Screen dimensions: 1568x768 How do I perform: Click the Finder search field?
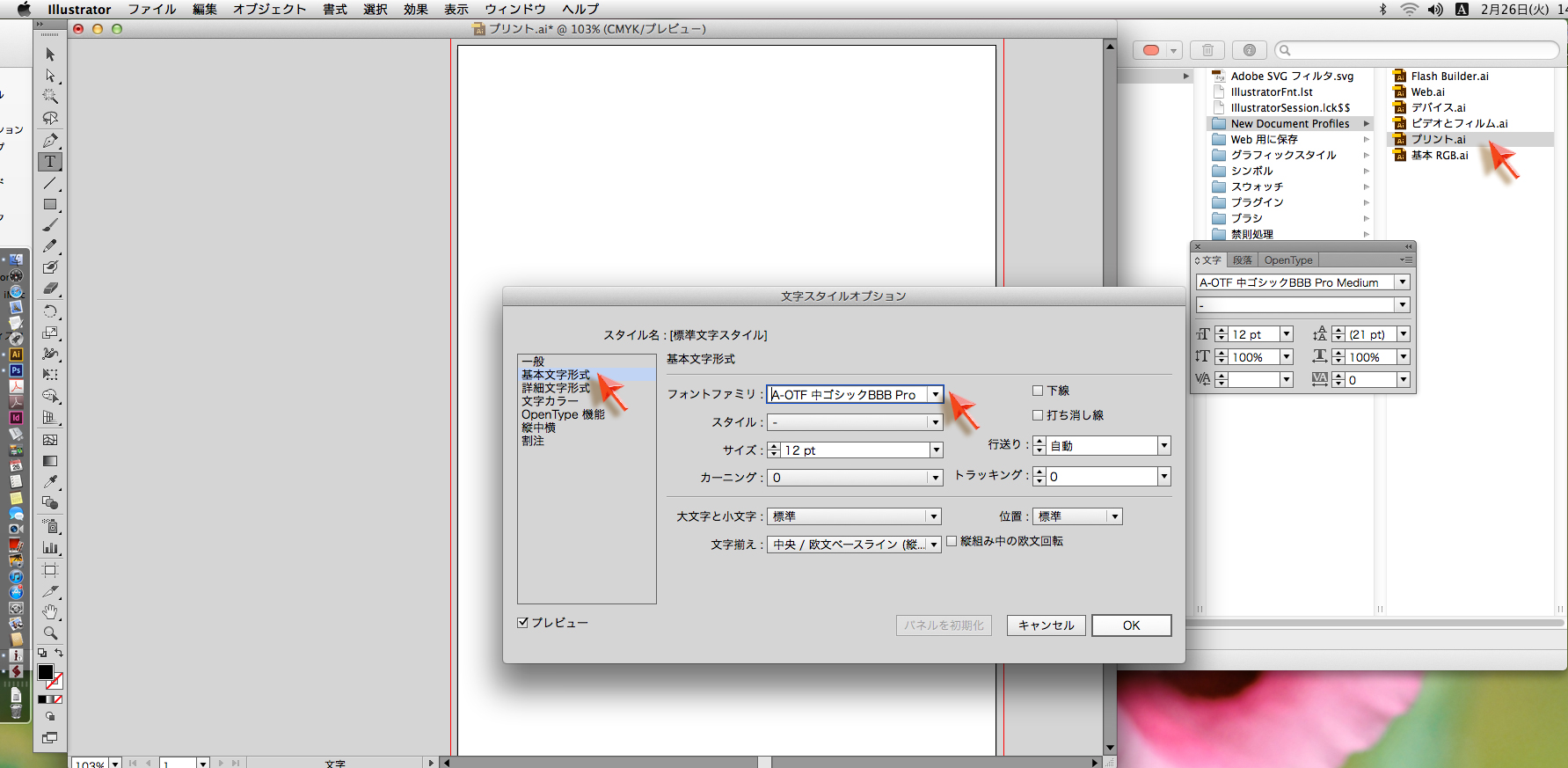click(1418, 50)
